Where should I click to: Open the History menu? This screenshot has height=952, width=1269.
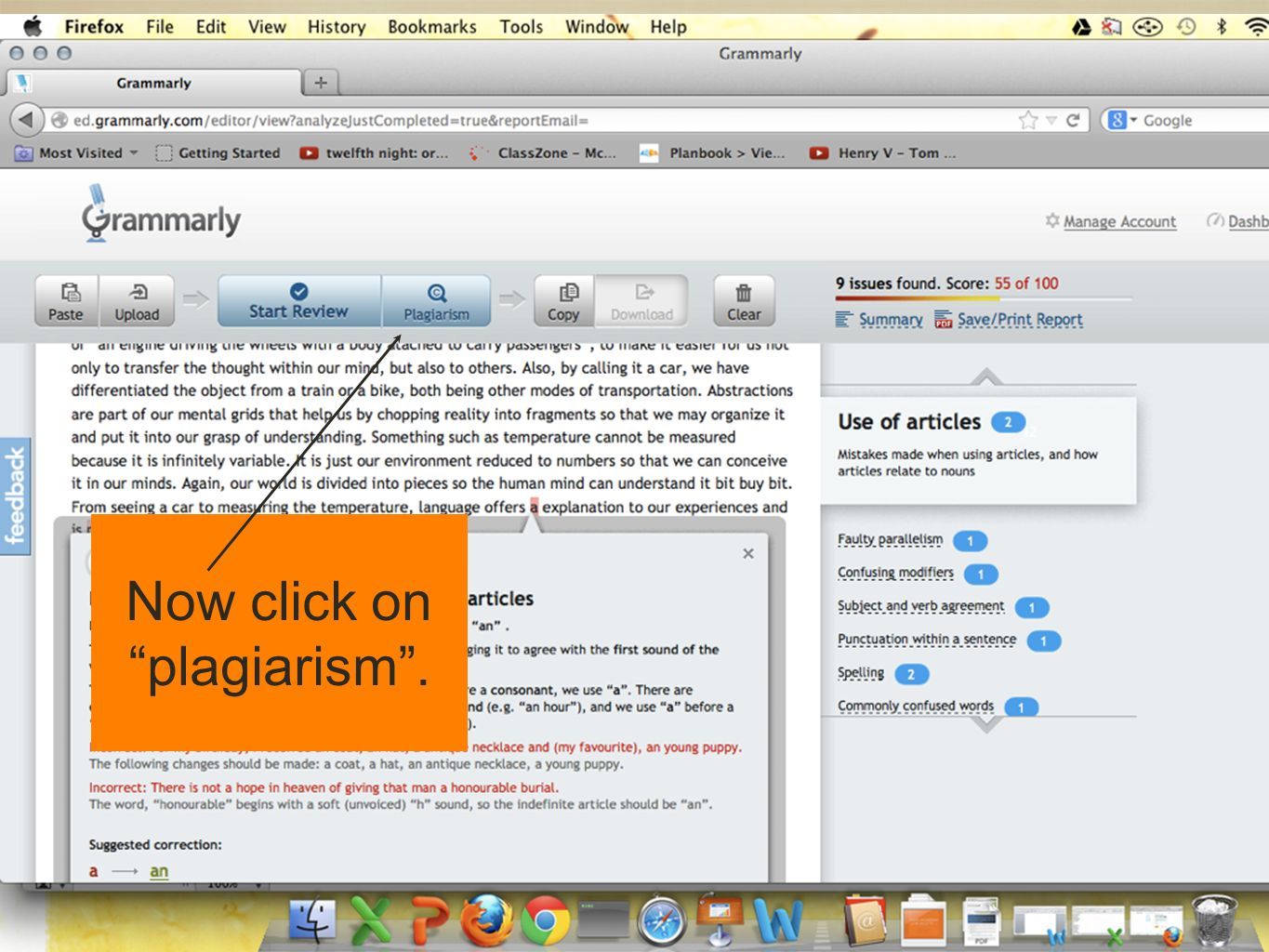tap(337, 27)
